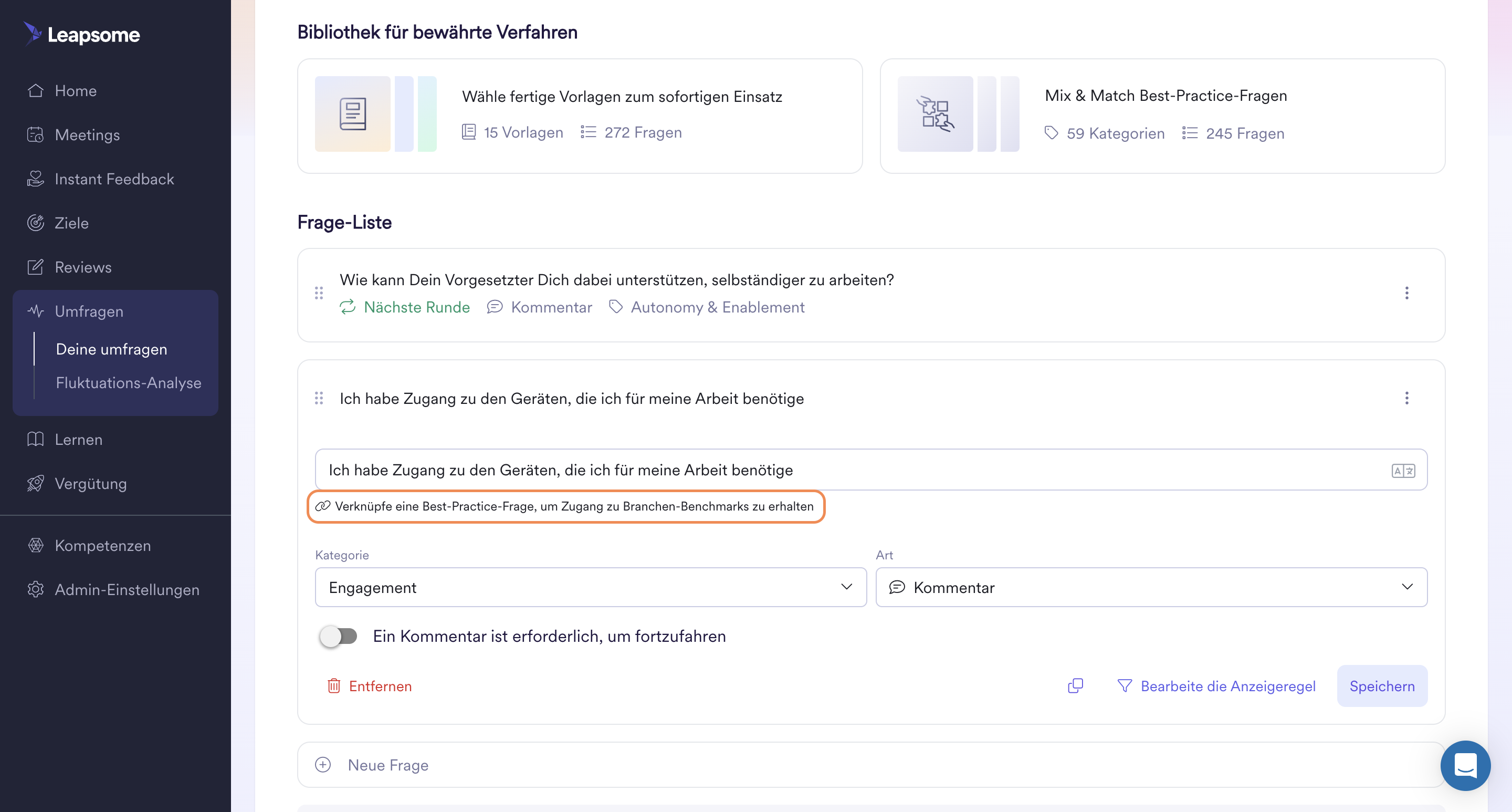Click the Reviews pencil icon

click(35, 267)
